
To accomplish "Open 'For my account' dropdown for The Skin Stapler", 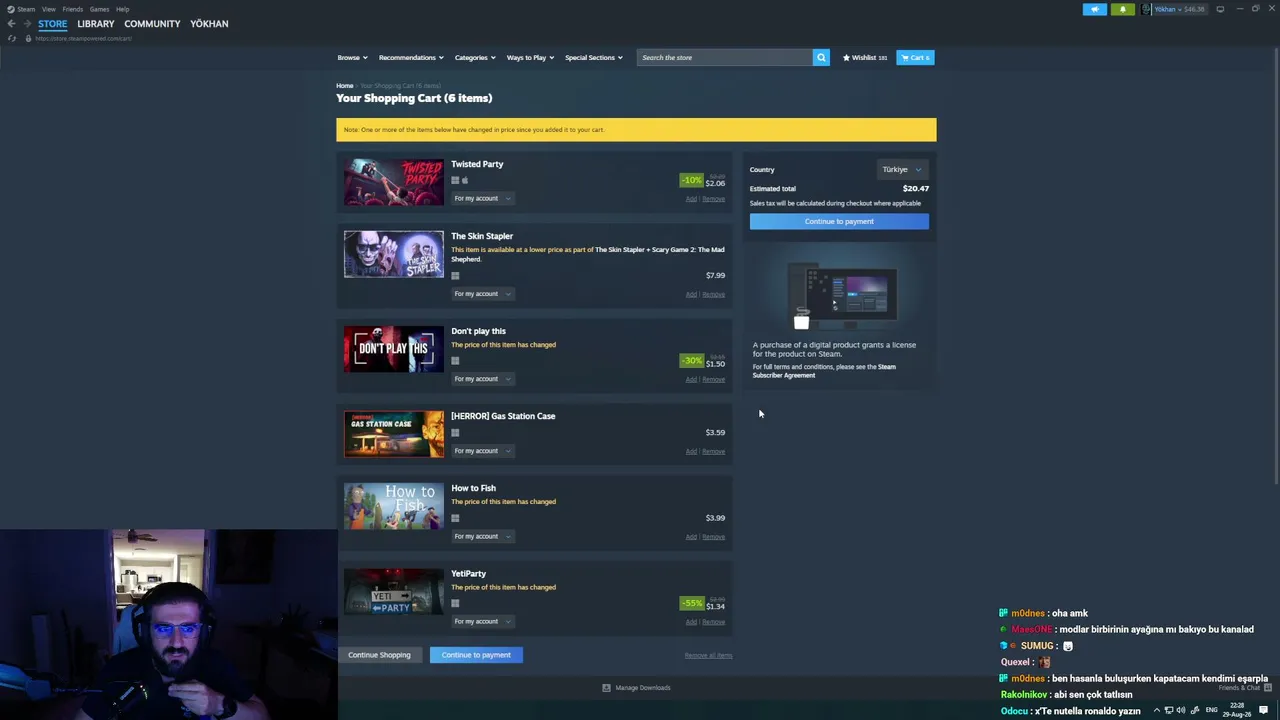I will coord(483,294).
